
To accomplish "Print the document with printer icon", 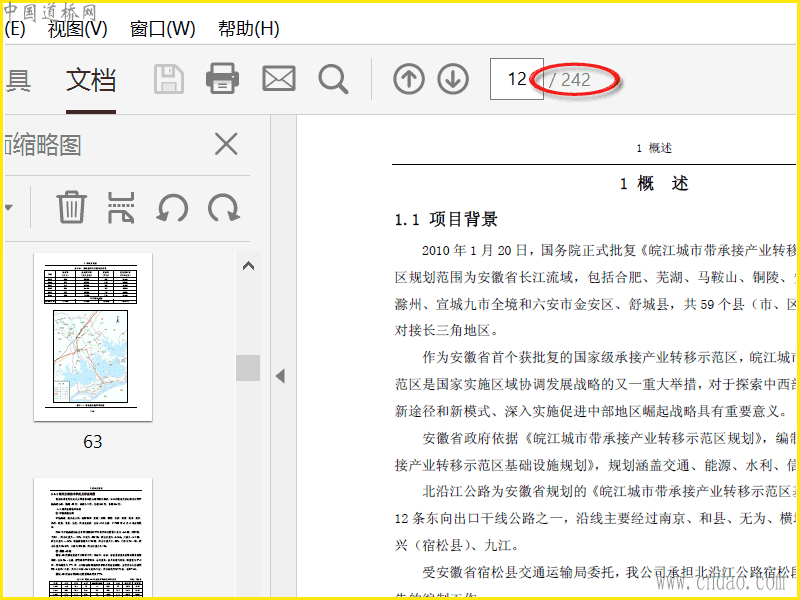I will [222, 79].
